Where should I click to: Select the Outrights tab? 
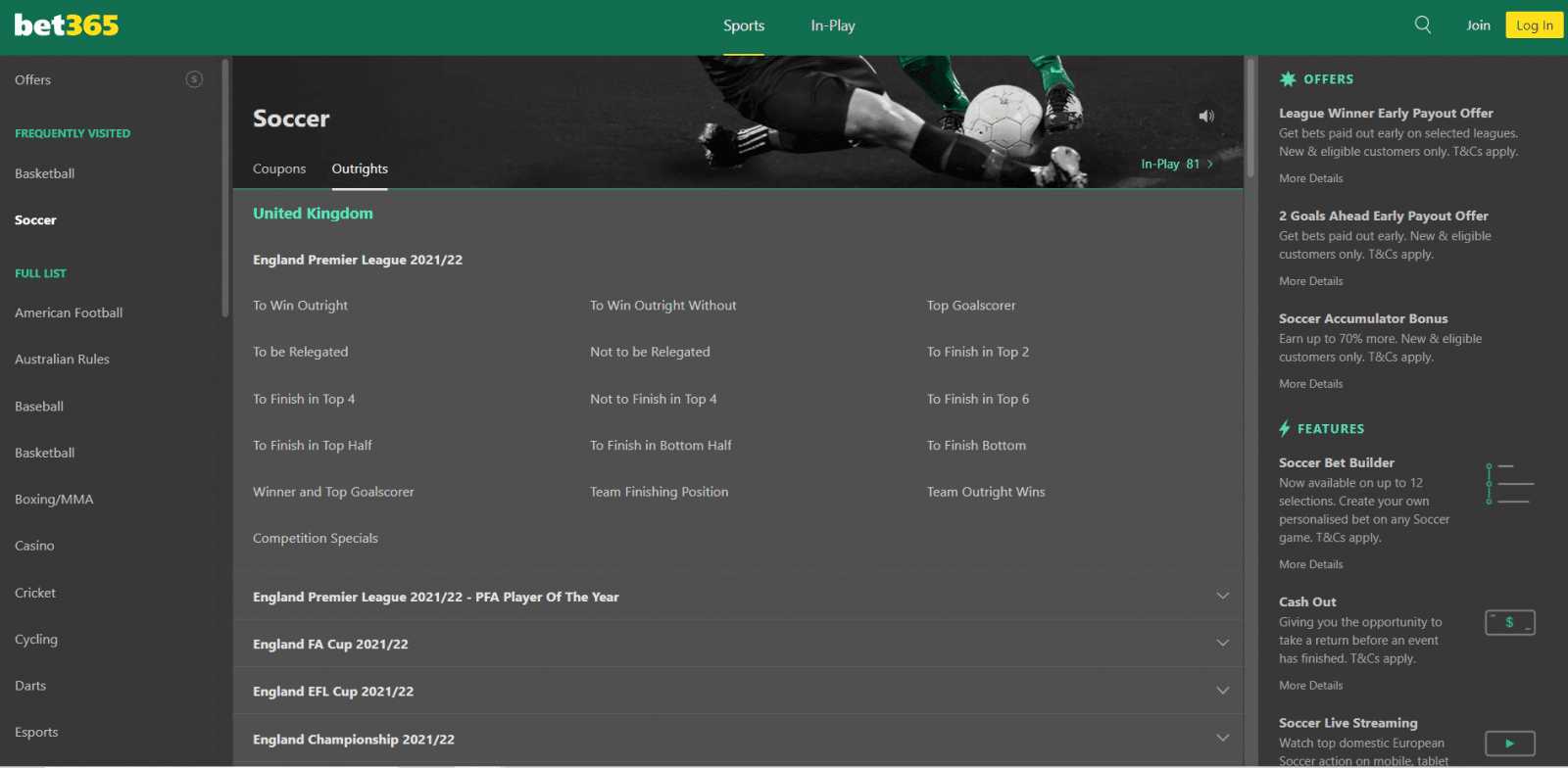click(x=360, y=168)
